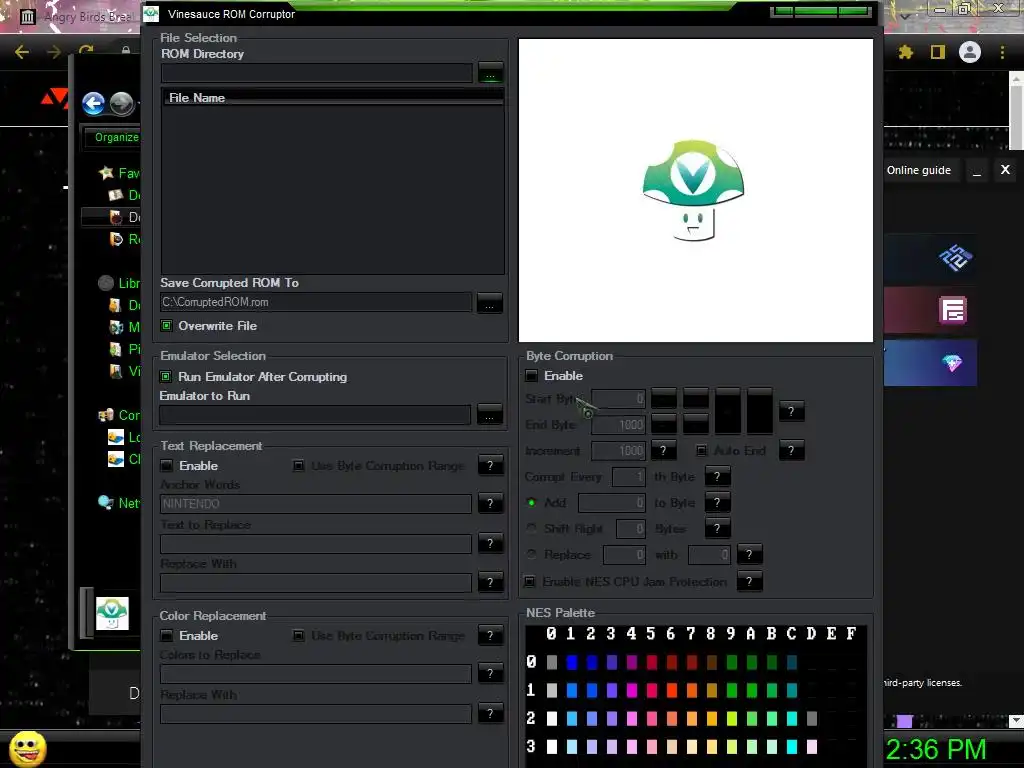Image resolution: width=1024 pixels, height=768 pixels.
Task: Select the Shift Right radio option
Action: (531, 528)
